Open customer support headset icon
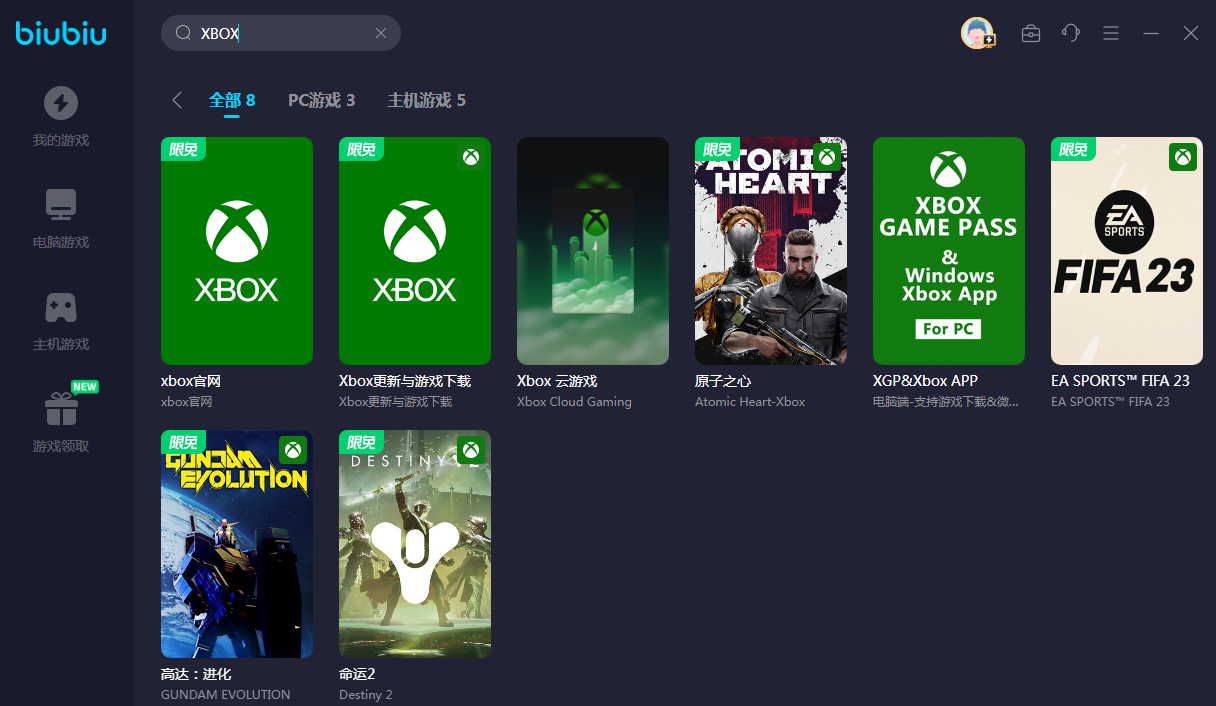The height and width of the screenshot is (706, 1216). pos(1071,33)
